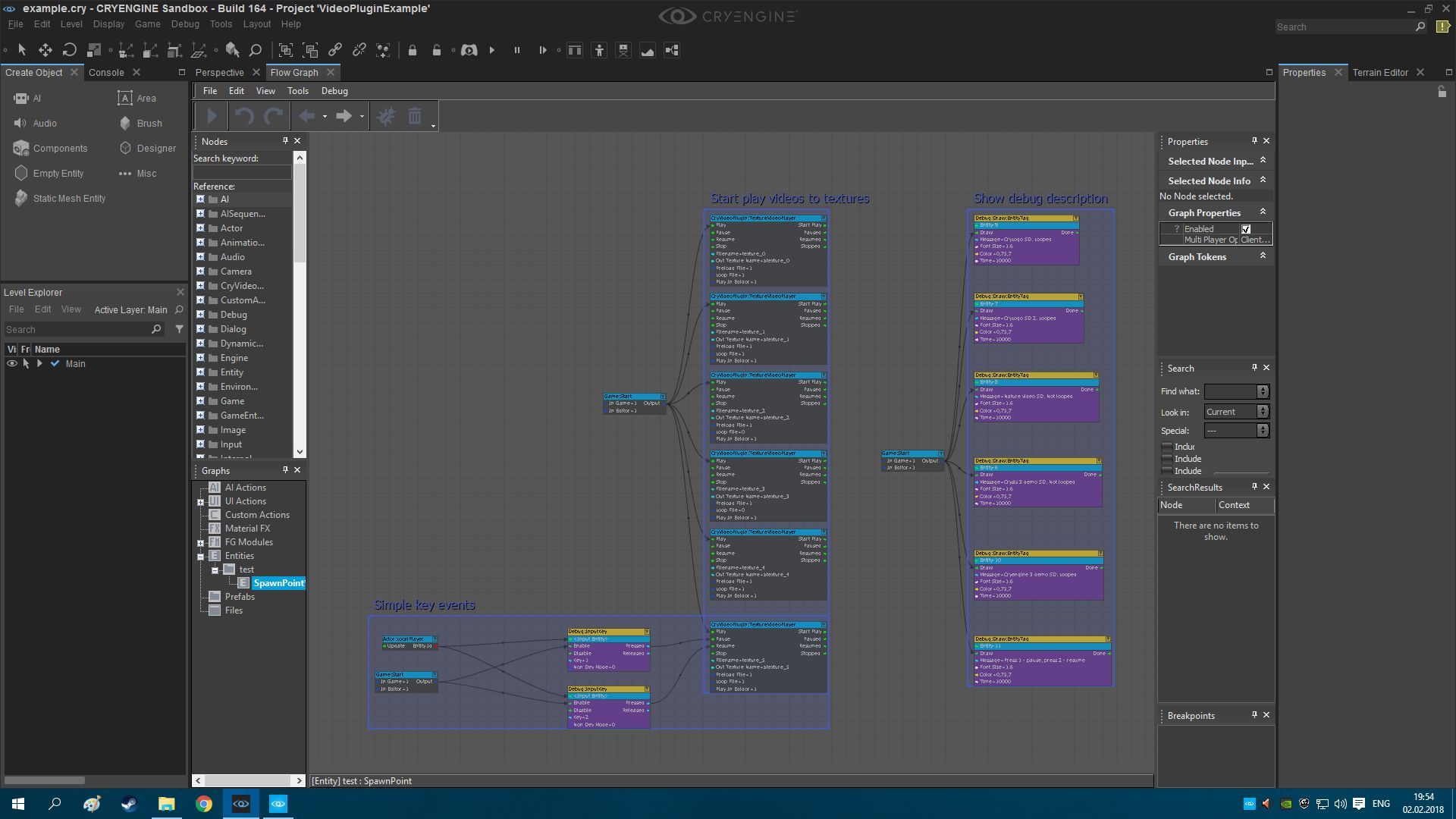Viewport: 1456px width, 819px height.
Task: Click the Play icon in main toolbar
Action: (492, 50)
